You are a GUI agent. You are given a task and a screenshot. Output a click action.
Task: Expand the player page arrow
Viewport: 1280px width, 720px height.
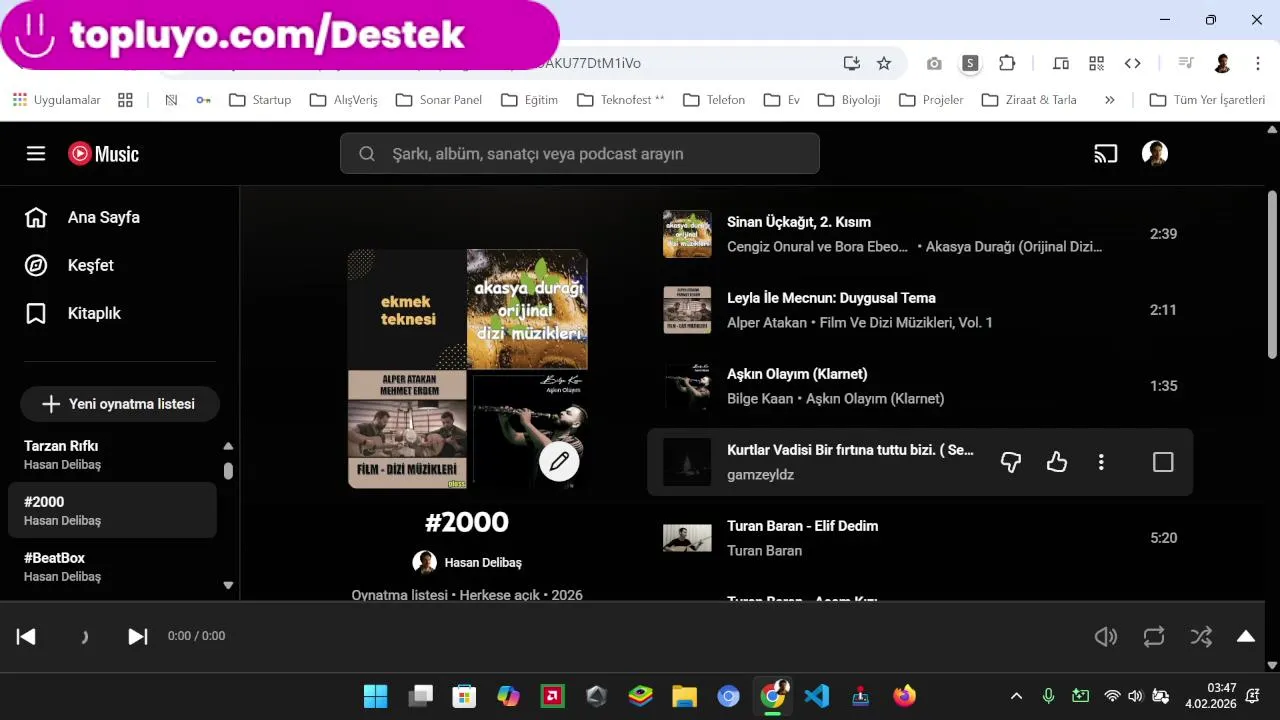(x=1246, y=636)
